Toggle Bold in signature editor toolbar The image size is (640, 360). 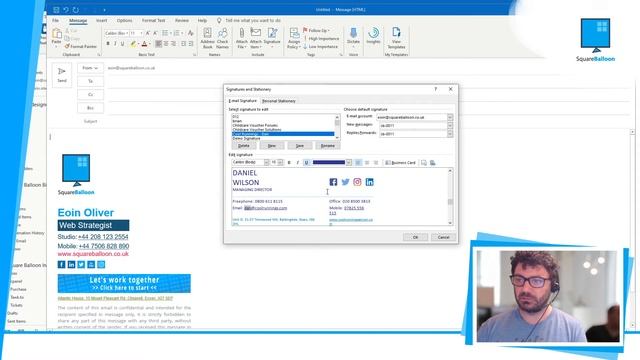[289, 162]
